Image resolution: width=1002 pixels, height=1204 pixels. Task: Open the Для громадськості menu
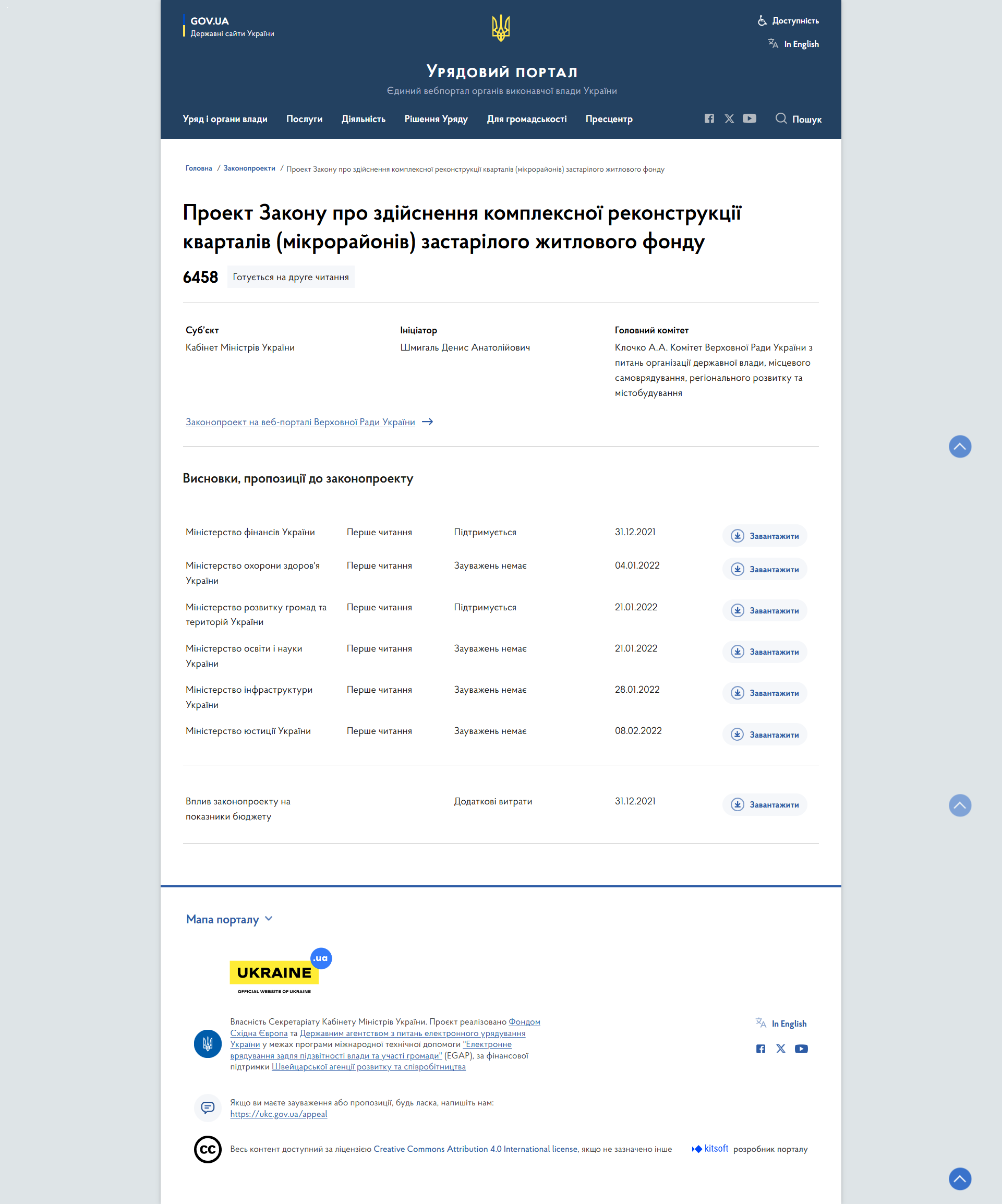tap(526, 119)
